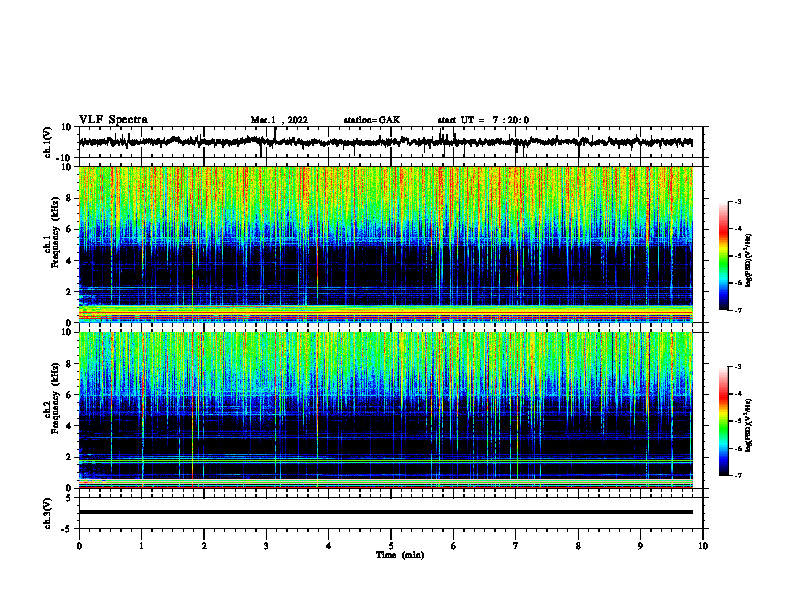Select the "start UT = 7 :20: 0" text
Viewport: 792px width, 612px height.
click(483, 120)
